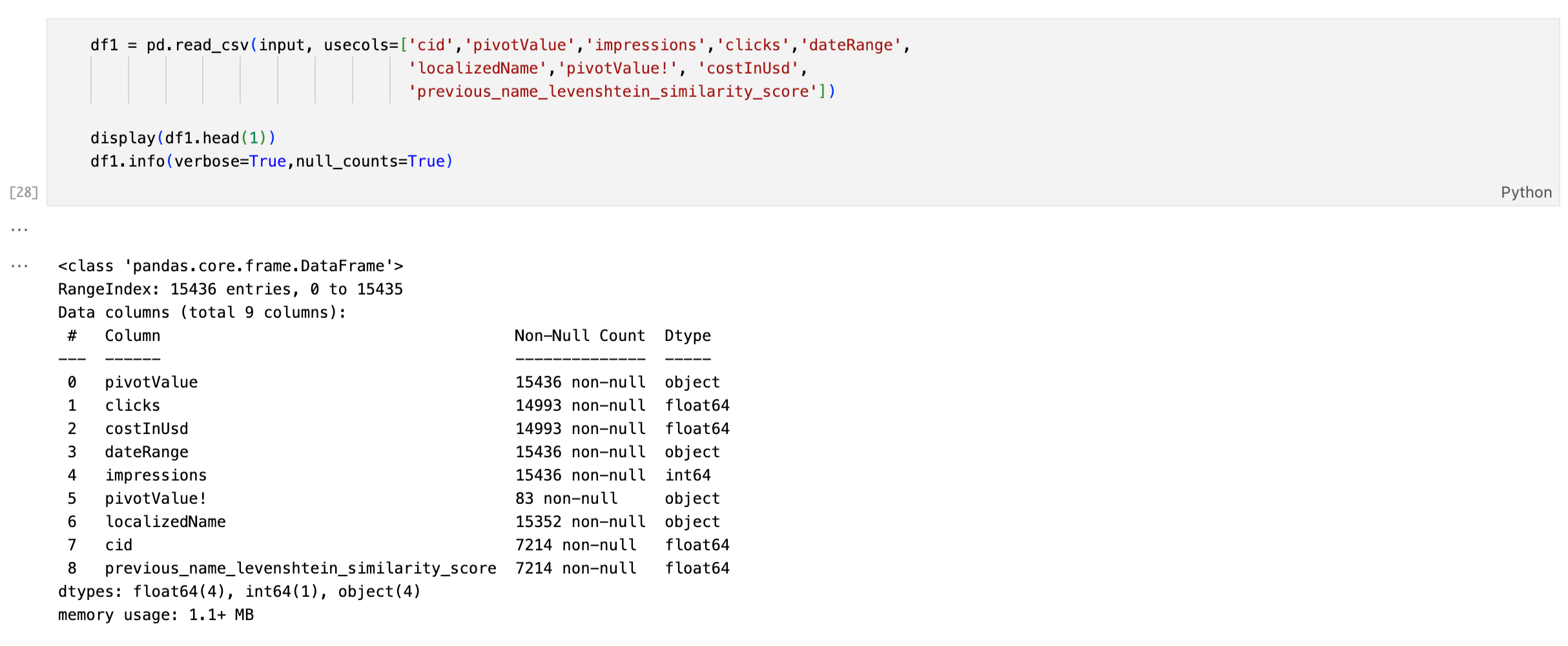Click the Python language mode label
This screenshot has width=1568, height=646.
[x=1525, y=193]
